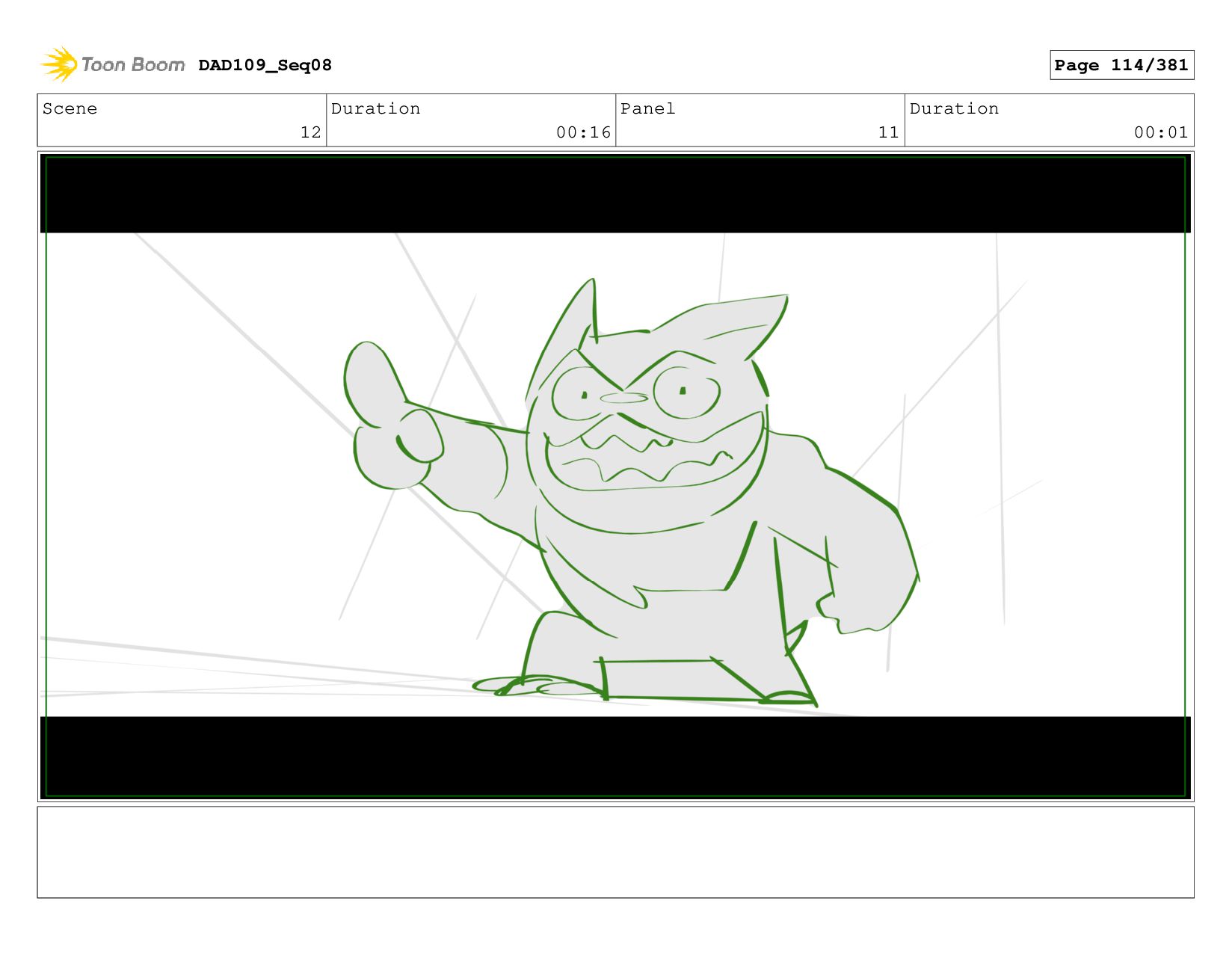1232x954 pixels.
Task: Click the Page 114/381 box
Action: pos(1121,65)
